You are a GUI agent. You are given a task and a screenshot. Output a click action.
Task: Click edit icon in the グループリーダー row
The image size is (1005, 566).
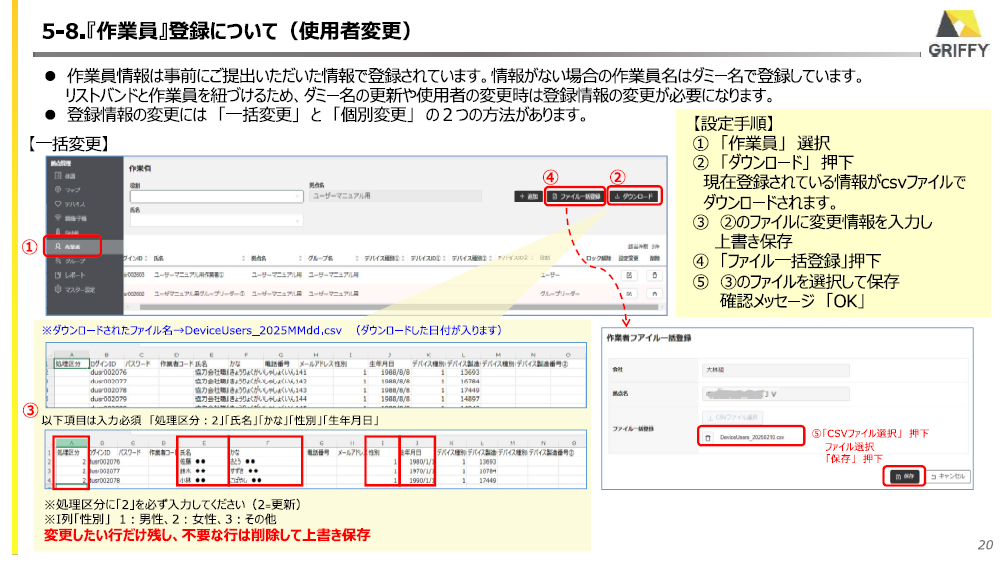pyautogui.click(x=629, y=294)
